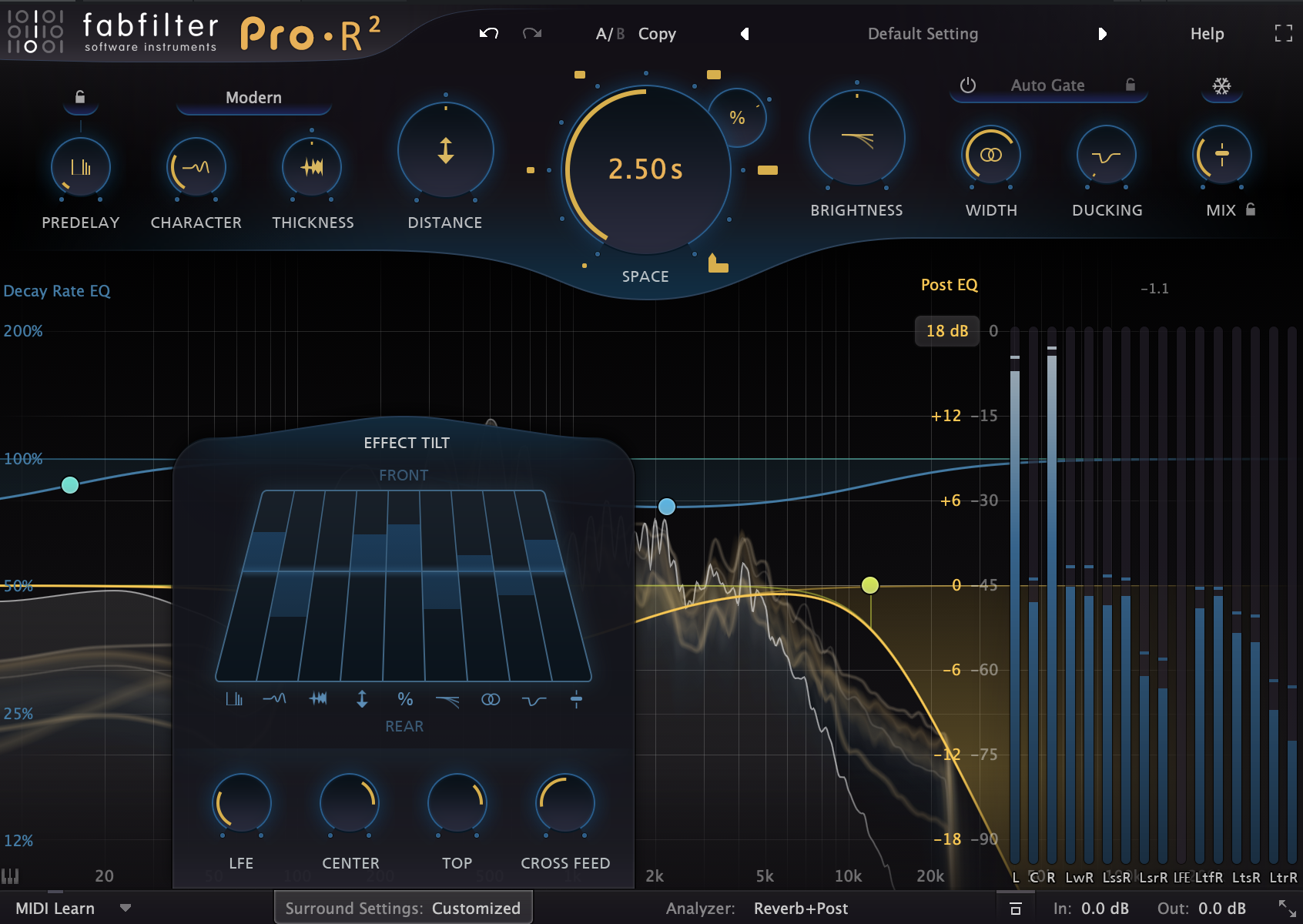Click the Space decay time knob
This screenshot has width=1303, height=924.
[645, 169]
